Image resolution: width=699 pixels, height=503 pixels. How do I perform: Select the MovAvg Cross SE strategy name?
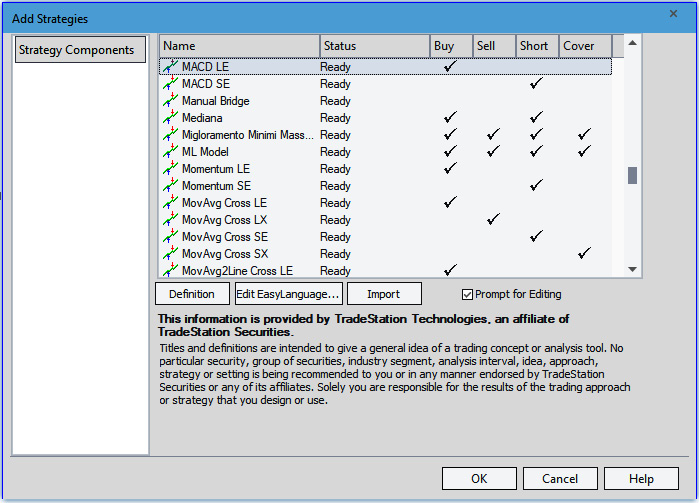(x=225, y=236)
